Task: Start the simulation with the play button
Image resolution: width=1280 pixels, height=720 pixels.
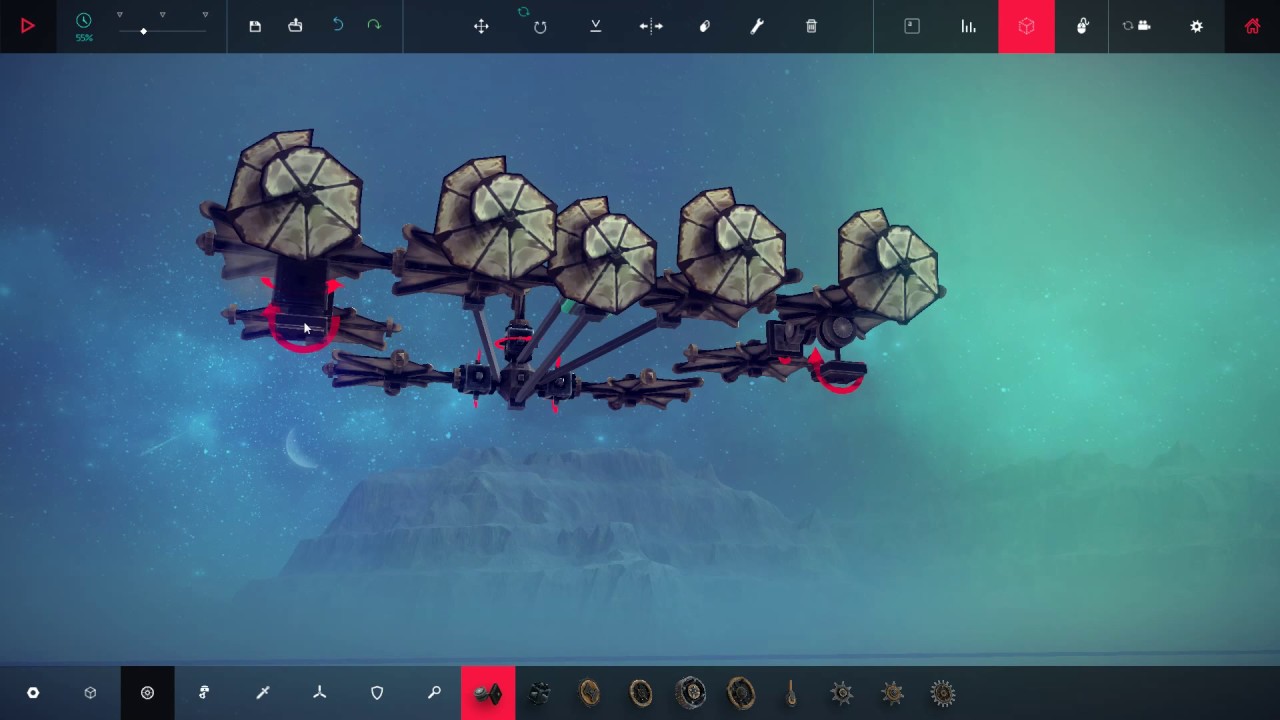Action: click(x=28, y=26)
